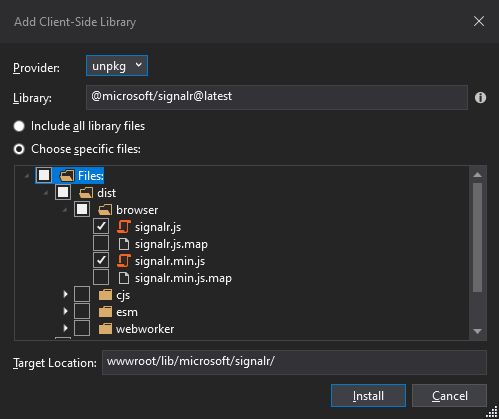Open the Provider unpkg dropdown
This screenshot has height=419, width=499.
(x=117, y=66)
